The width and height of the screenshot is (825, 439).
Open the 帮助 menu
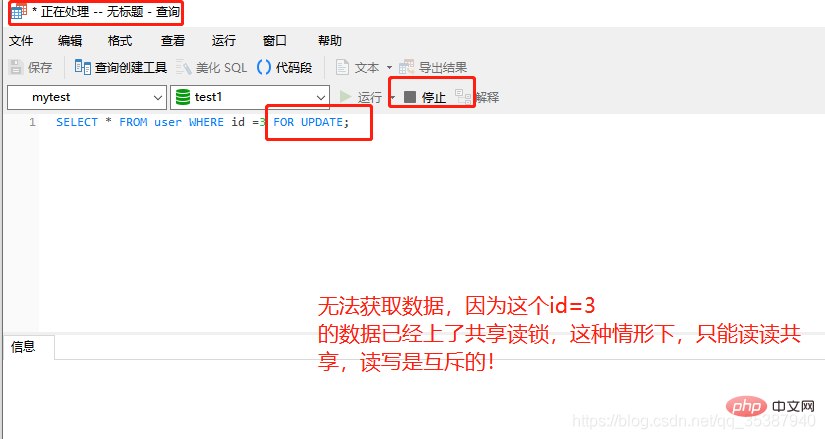[330, 41]
